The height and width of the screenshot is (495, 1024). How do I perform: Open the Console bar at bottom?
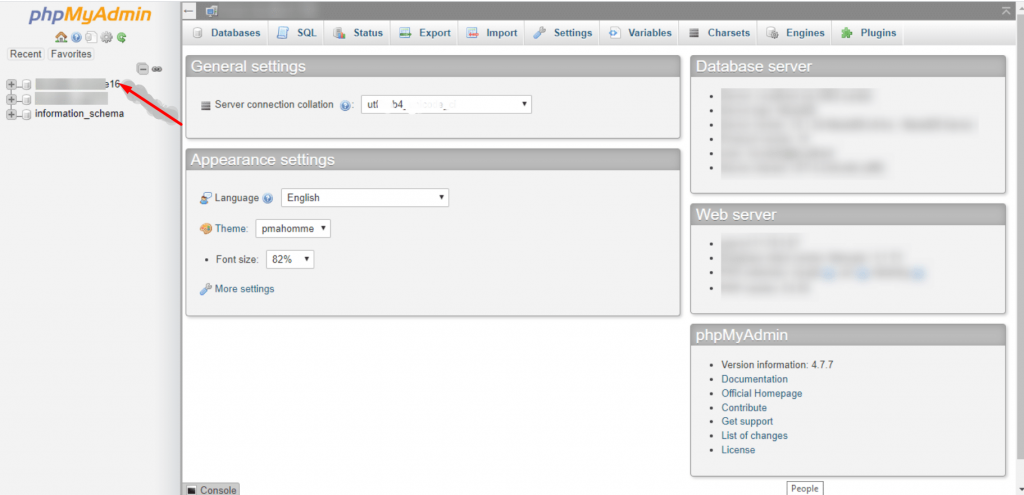click(x=212, y=490)
